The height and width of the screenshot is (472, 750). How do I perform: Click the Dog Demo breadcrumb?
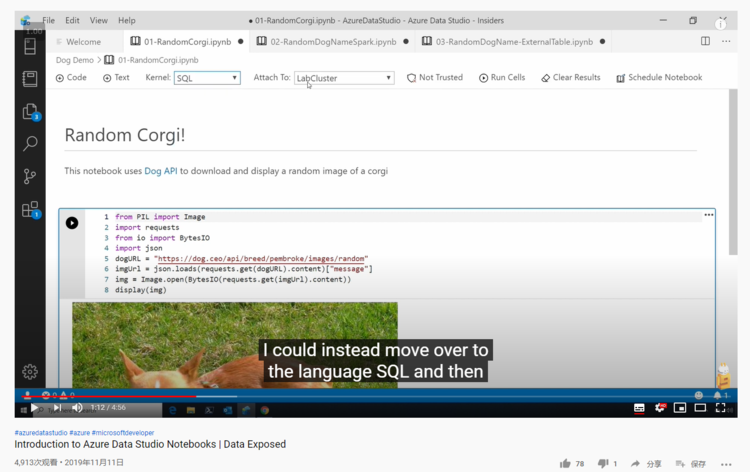(x=75, y=60)
